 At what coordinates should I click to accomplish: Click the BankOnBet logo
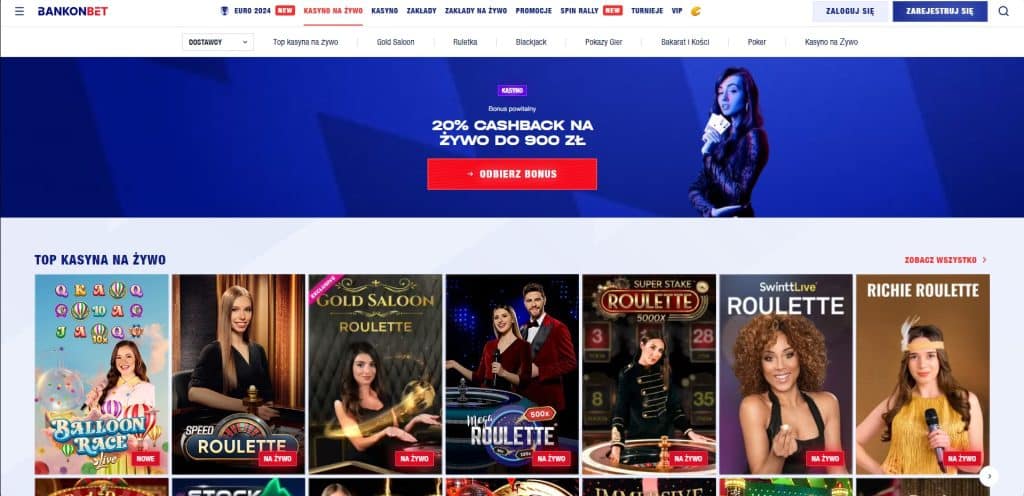click(73, 11)
